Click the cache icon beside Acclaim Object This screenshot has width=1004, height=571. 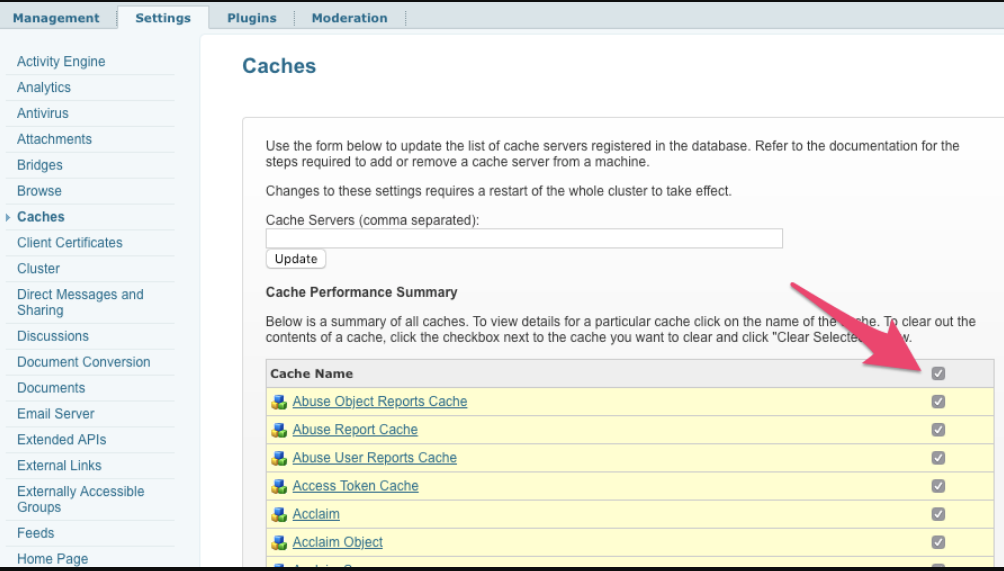pos(279,542)
